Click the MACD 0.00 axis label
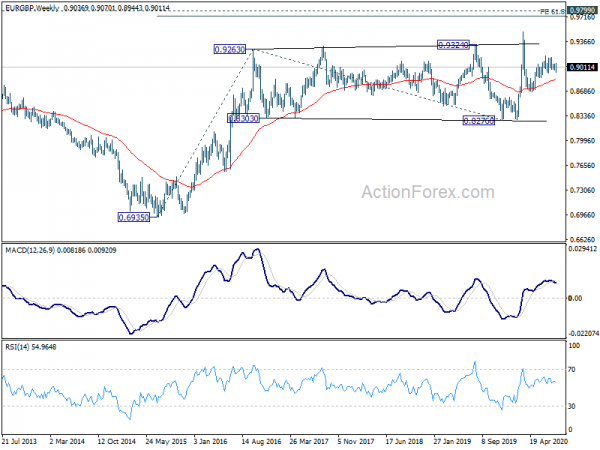 coord(575,298)
